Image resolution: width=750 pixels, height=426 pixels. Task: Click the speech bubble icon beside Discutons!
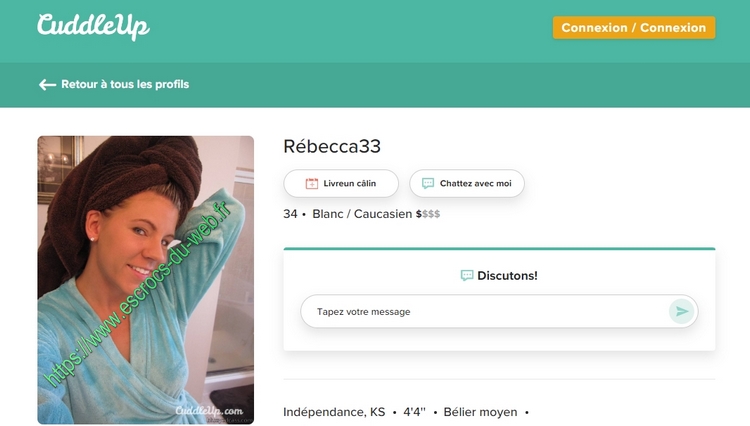467,275
